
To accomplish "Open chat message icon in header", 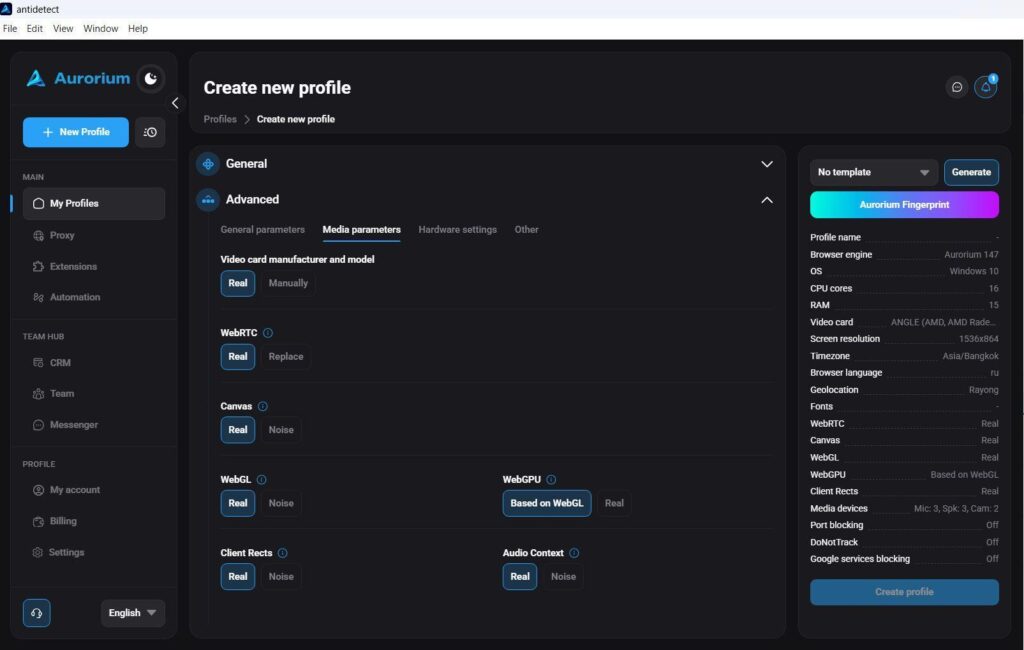I will tap(957, 87).
